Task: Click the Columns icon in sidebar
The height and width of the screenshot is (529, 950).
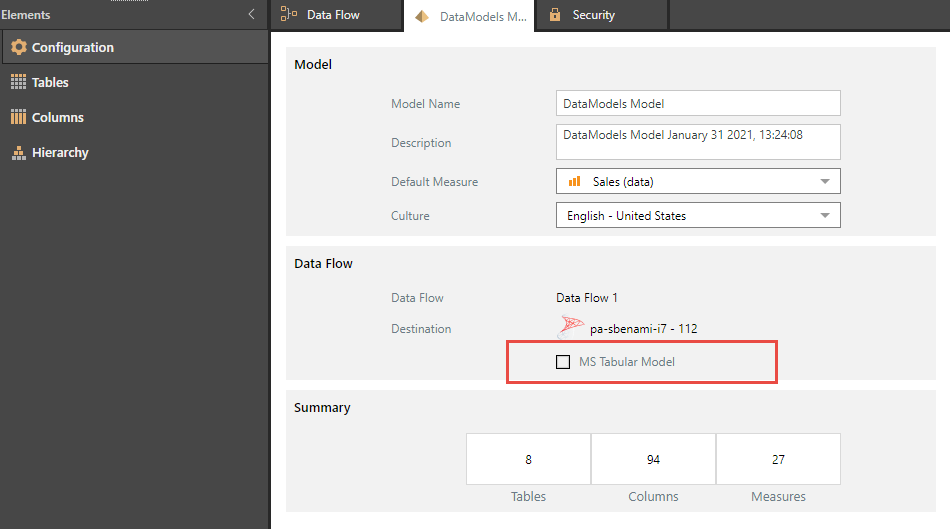Action: click(x=18, y=117)
